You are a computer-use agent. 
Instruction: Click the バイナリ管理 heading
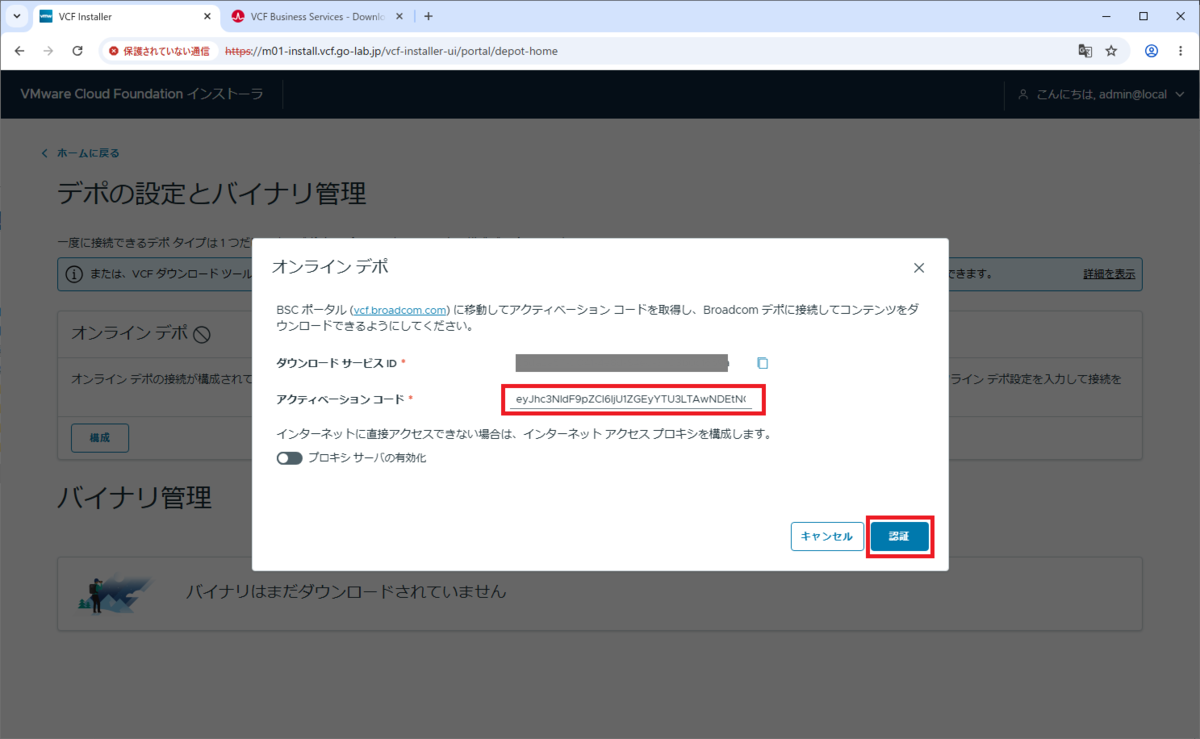click(x=135, y=497)
